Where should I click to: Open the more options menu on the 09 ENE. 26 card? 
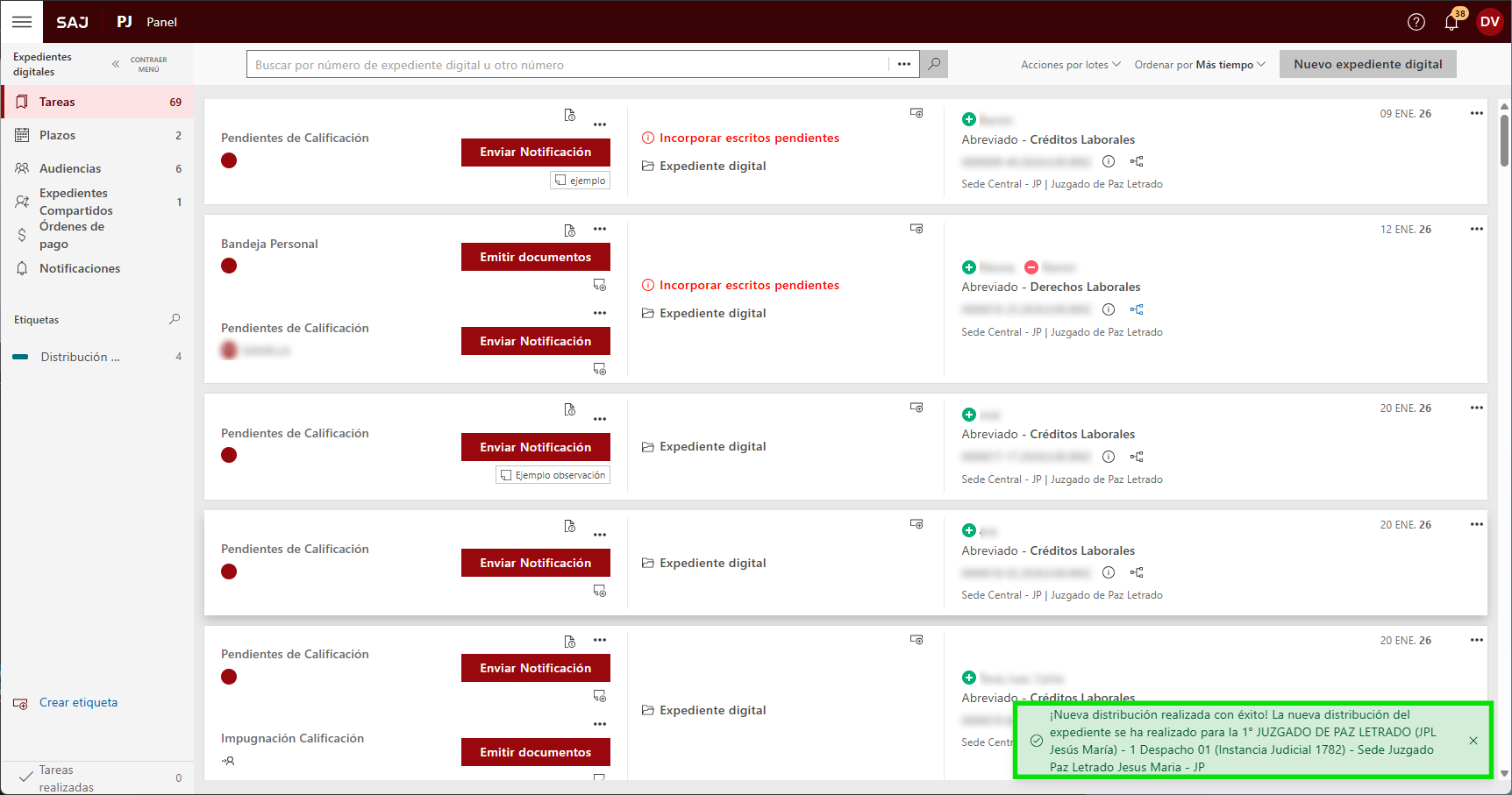pos(1476,113)
